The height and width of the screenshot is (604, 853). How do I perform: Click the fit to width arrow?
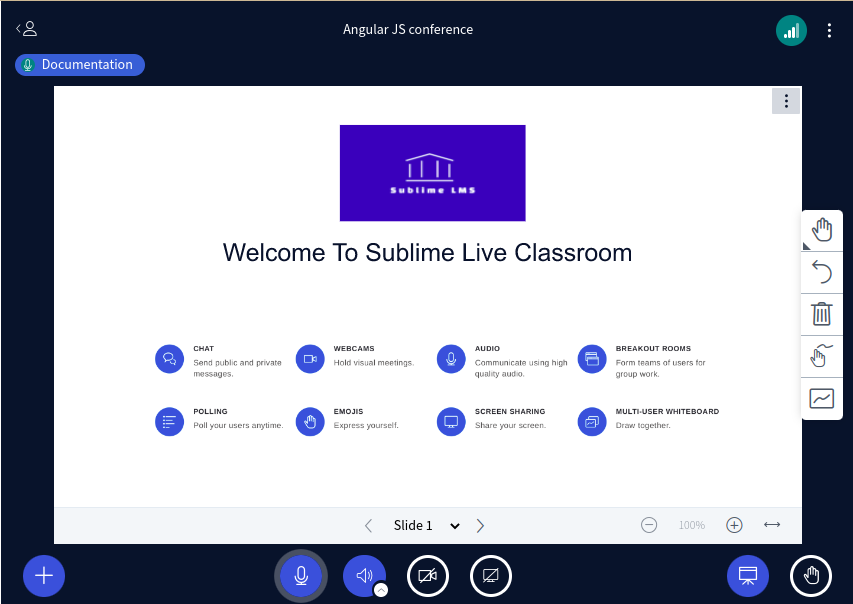coord(772,525)
